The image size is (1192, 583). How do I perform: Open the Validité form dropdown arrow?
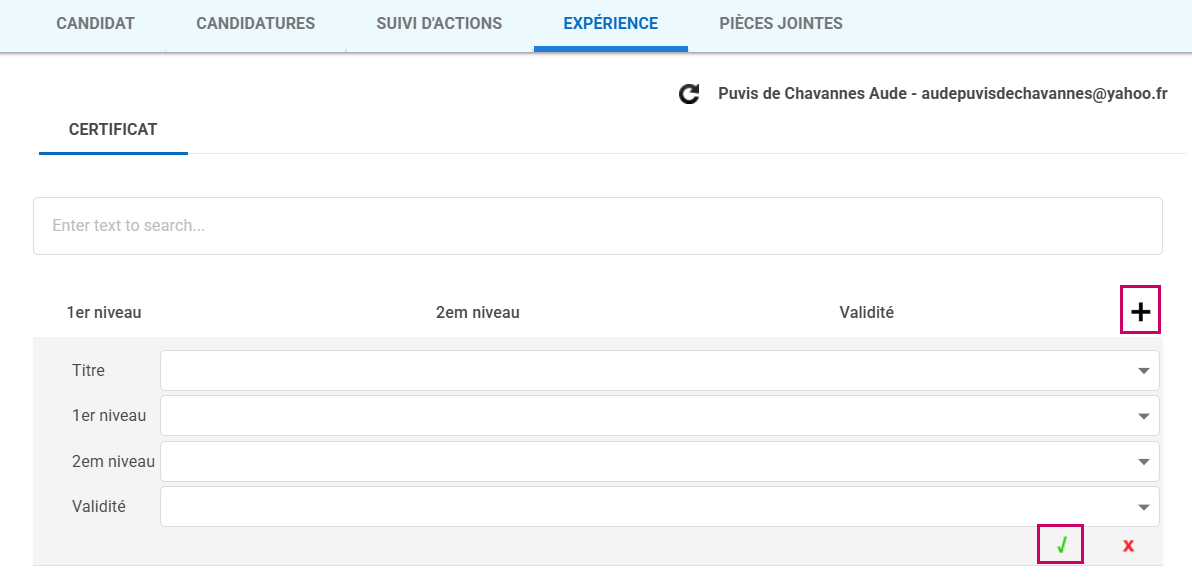(1143, 507)
